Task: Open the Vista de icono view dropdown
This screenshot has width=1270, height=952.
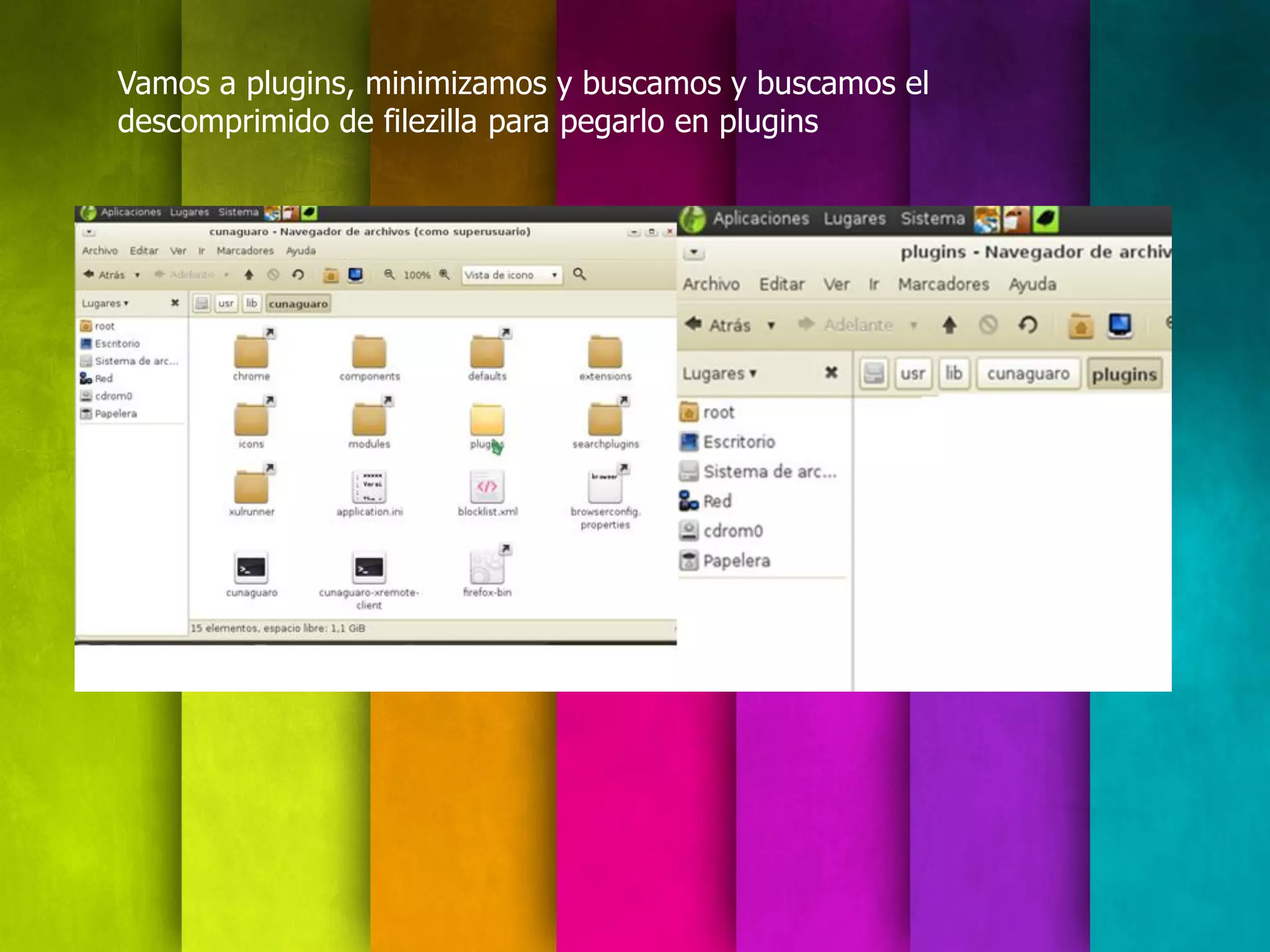Action: pyautogui.click(x=512, y=275)
